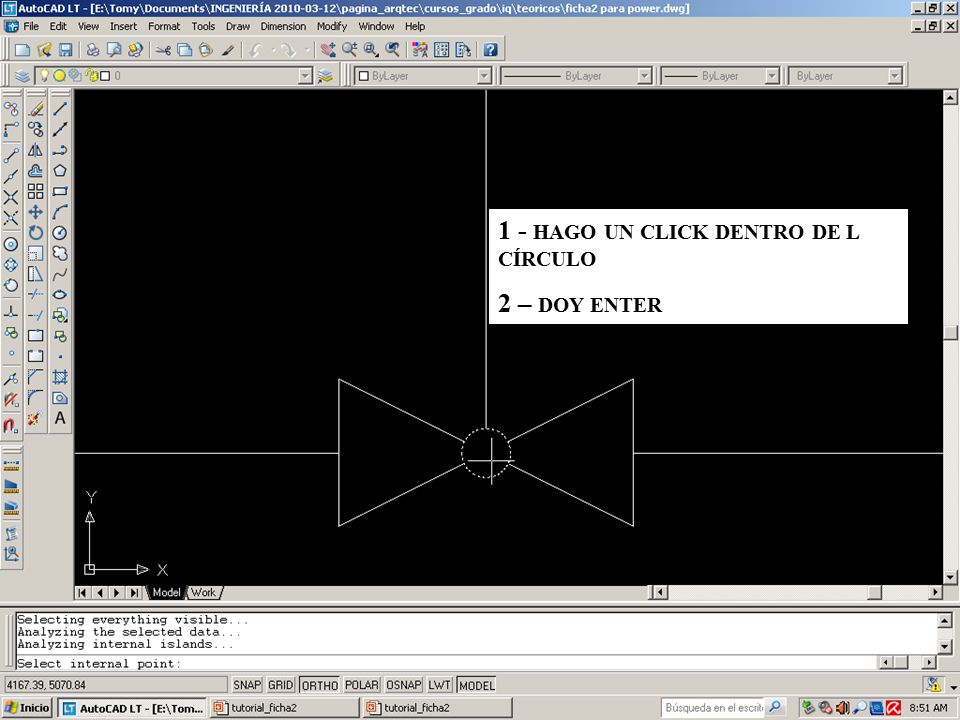Select the Hatch tool

(60, 377)
